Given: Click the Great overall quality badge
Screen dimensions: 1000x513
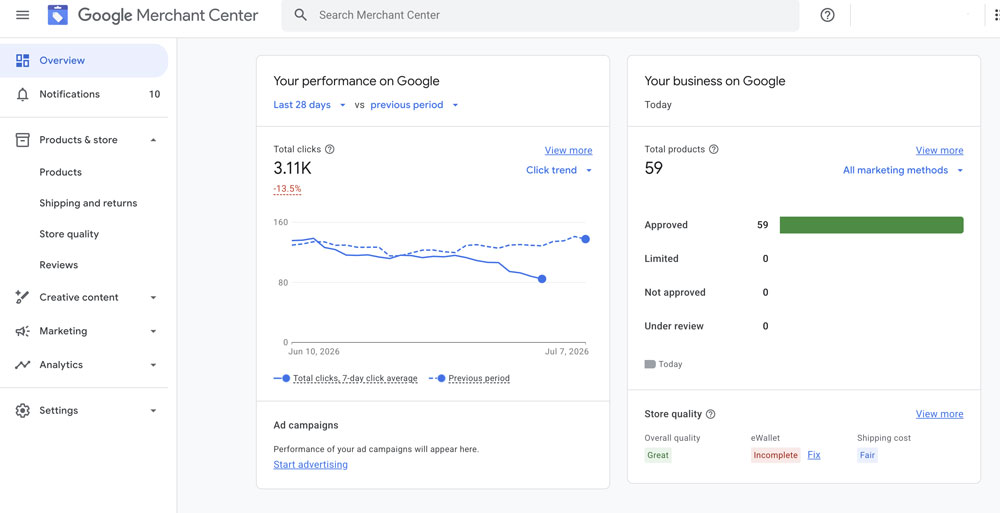Looking at the screenshot, I should tap(658, 456).
